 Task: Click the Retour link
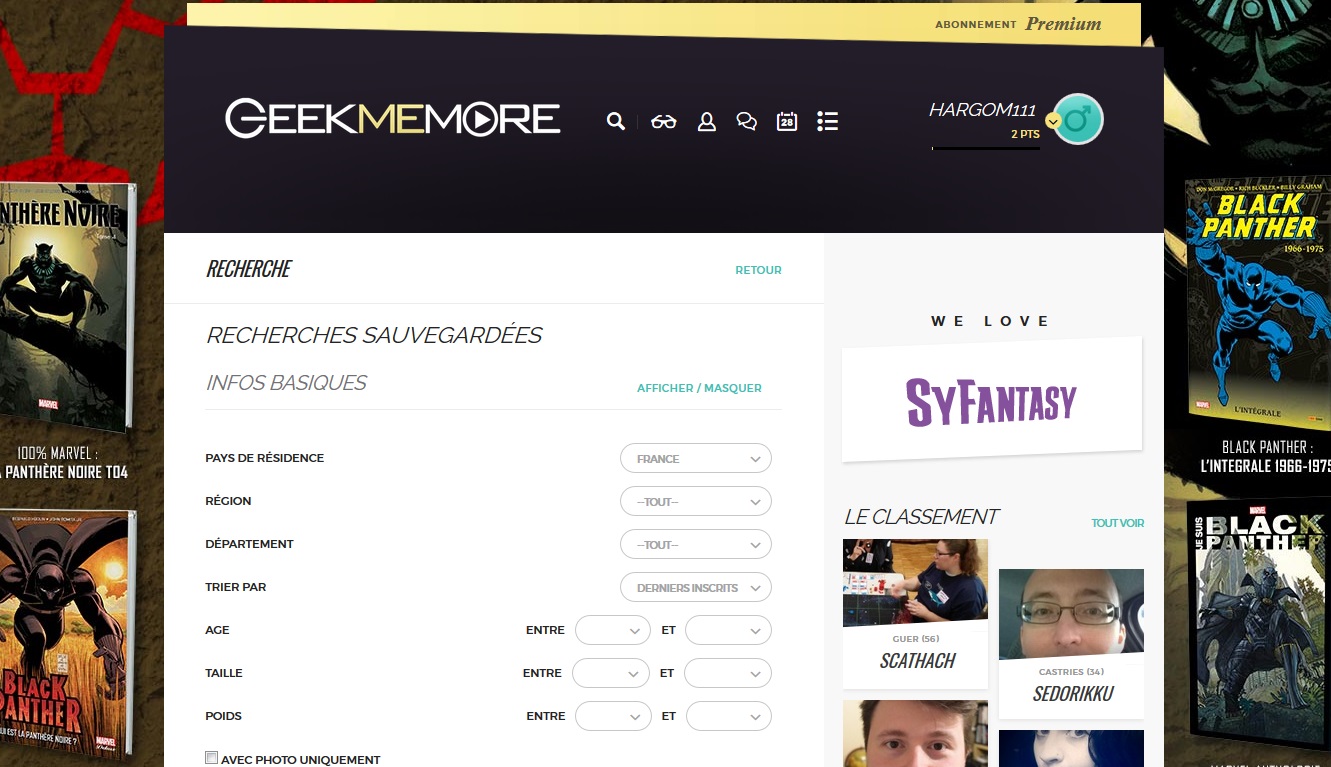[758, 270]
